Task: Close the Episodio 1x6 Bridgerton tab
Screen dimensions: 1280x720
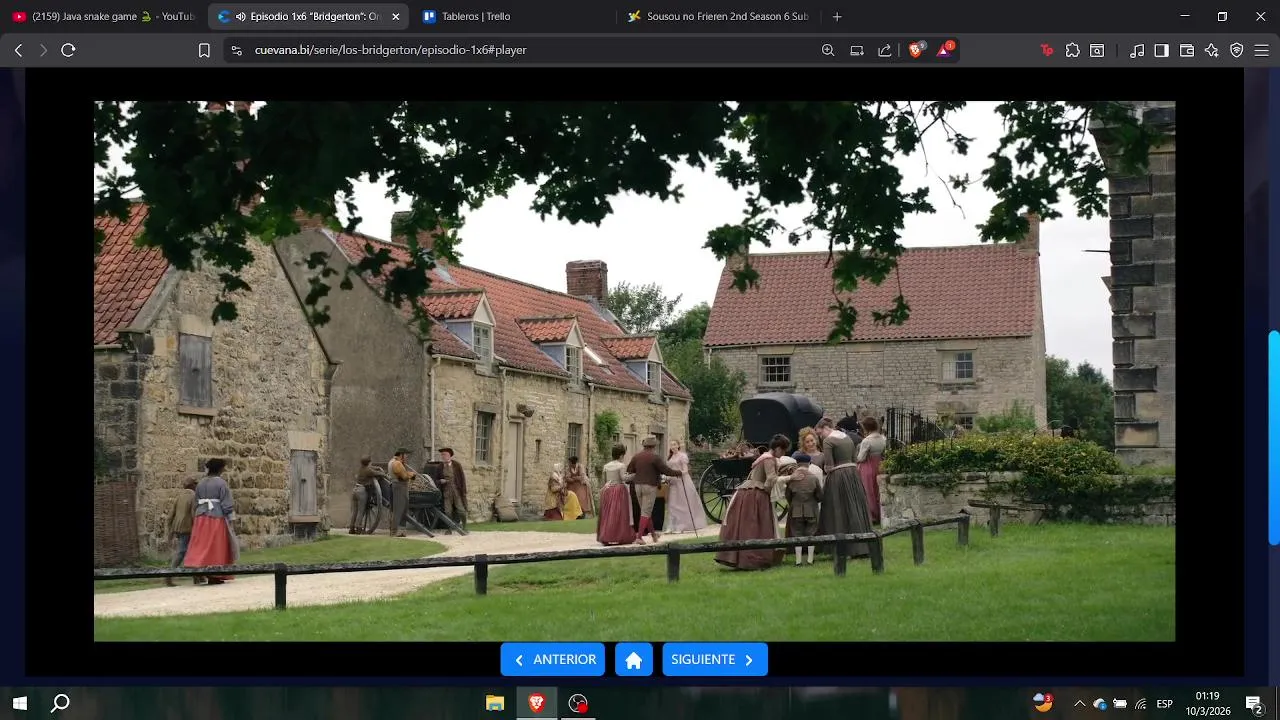Action: (395, 17)
